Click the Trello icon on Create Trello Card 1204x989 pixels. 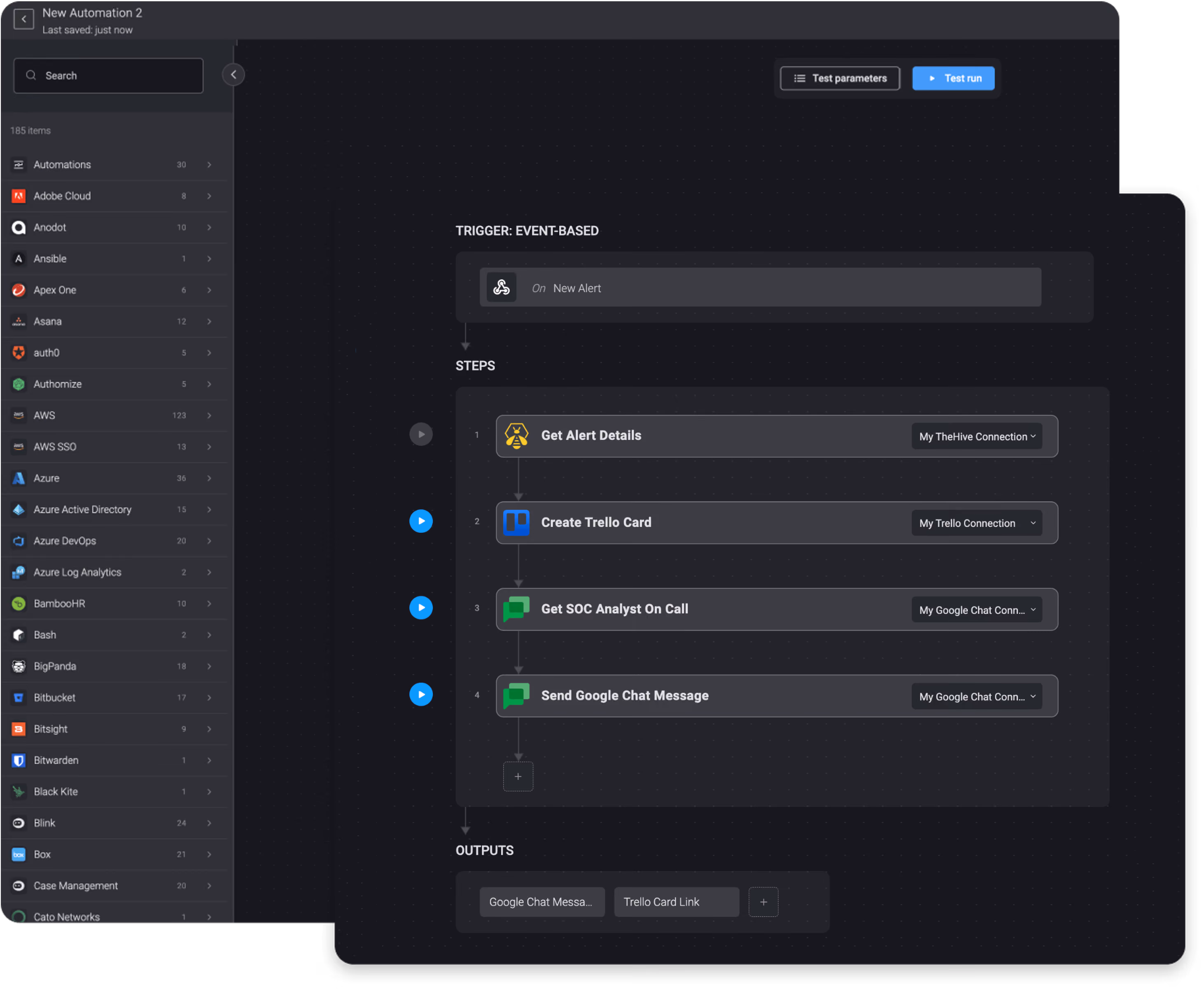(x=517, y=523)
